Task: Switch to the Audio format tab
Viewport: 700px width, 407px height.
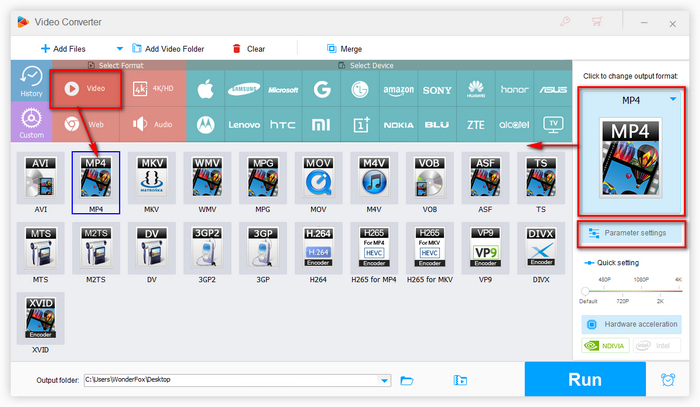Action: click(x=153, y=124)
